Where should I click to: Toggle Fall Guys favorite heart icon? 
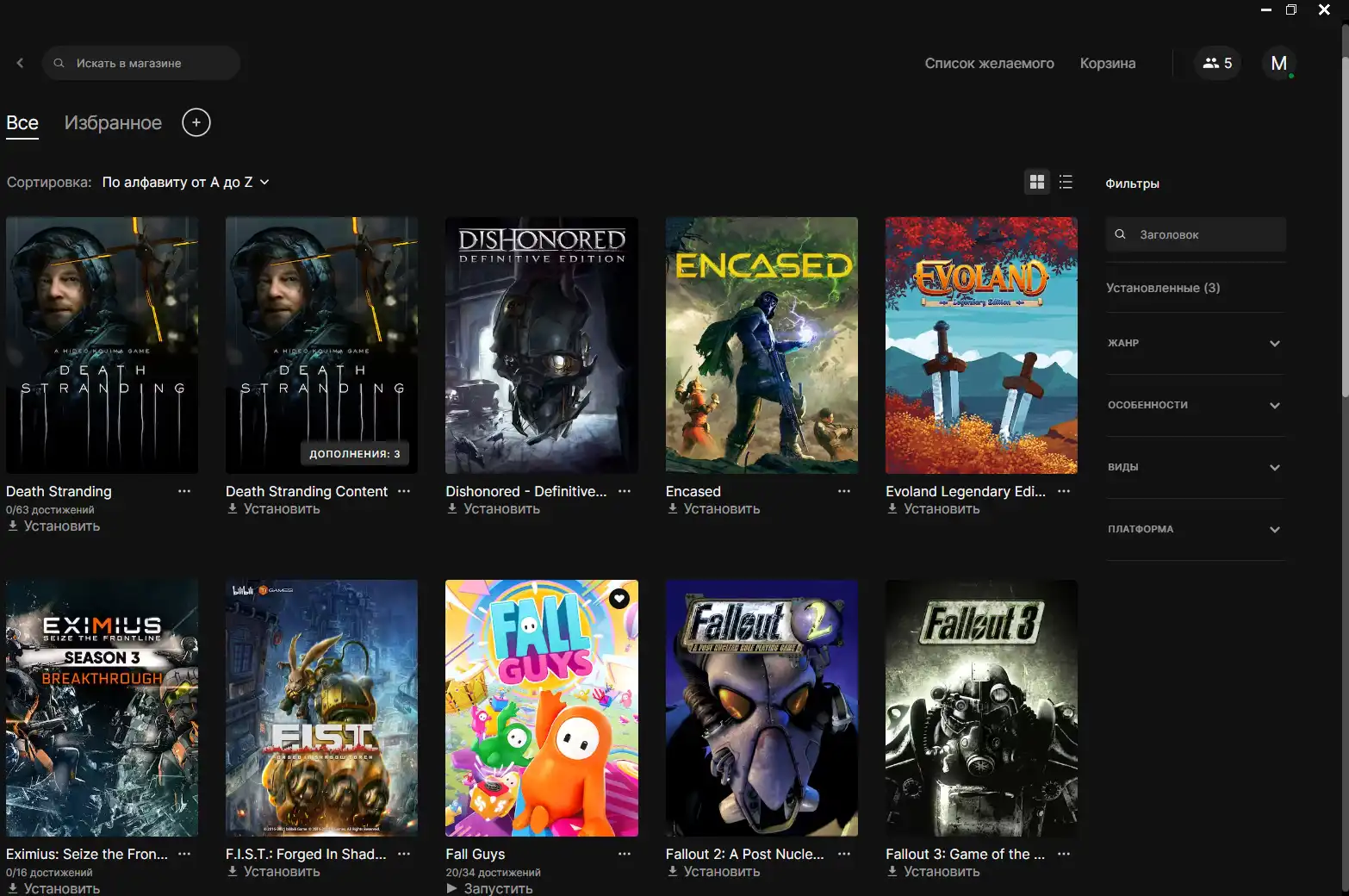click(619, 598)
